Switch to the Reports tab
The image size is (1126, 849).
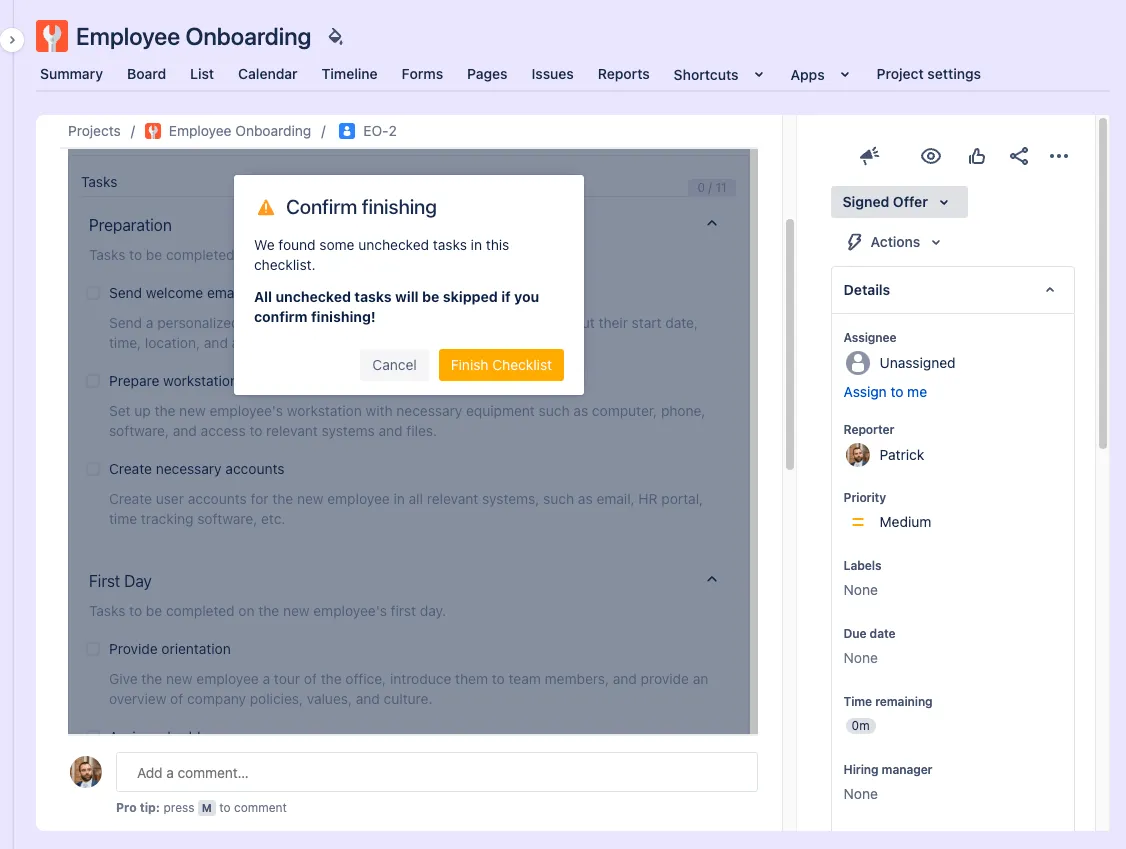[623, 74]
